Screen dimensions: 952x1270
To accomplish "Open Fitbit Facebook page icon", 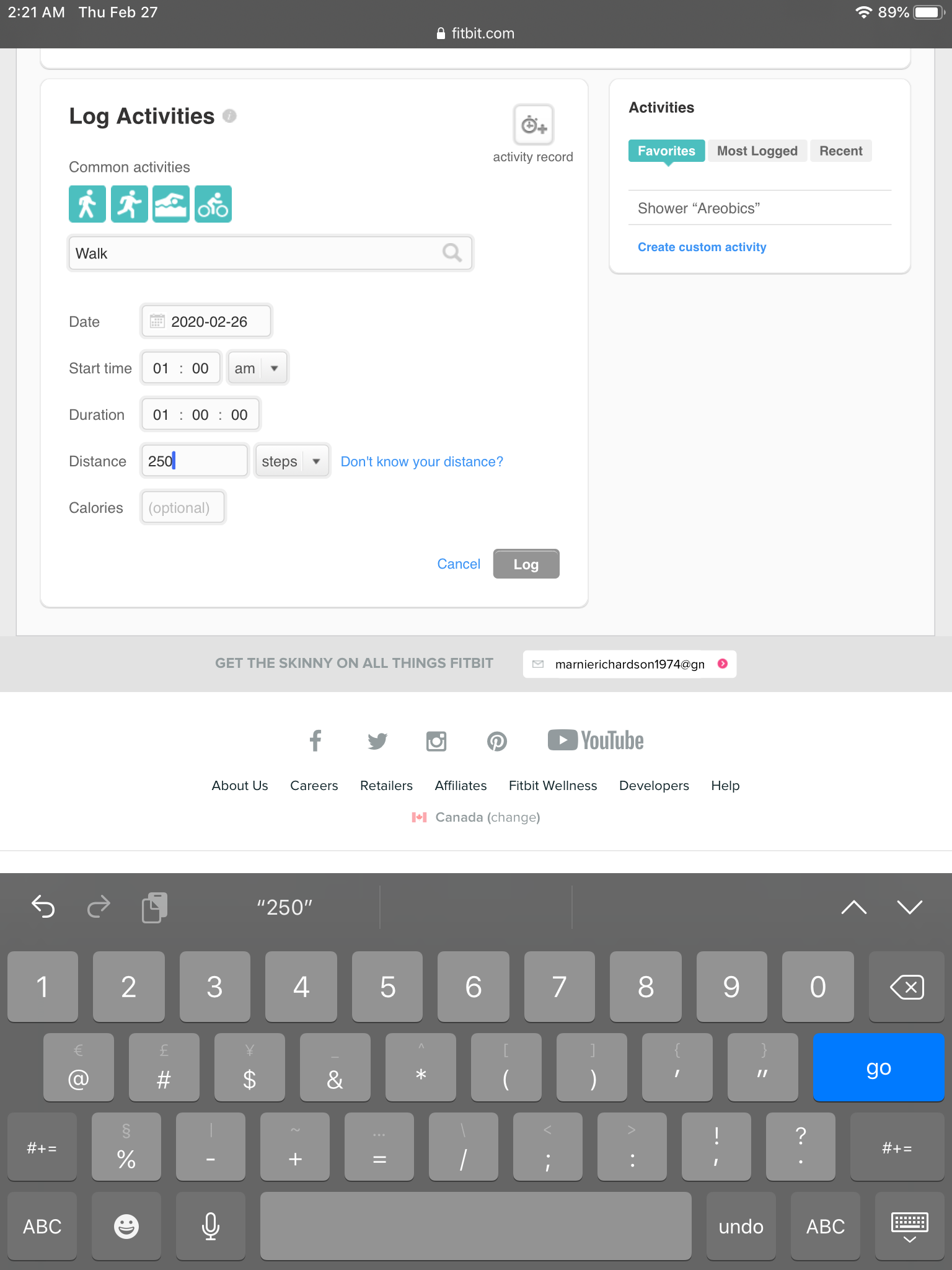I will click(x=315, y=740).
